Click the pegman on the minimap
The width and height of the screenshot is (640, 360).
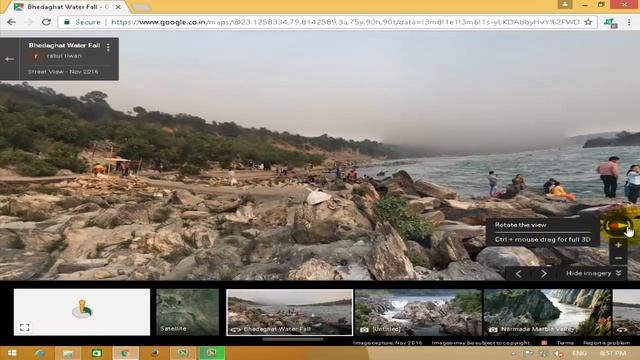click(82, 309)
